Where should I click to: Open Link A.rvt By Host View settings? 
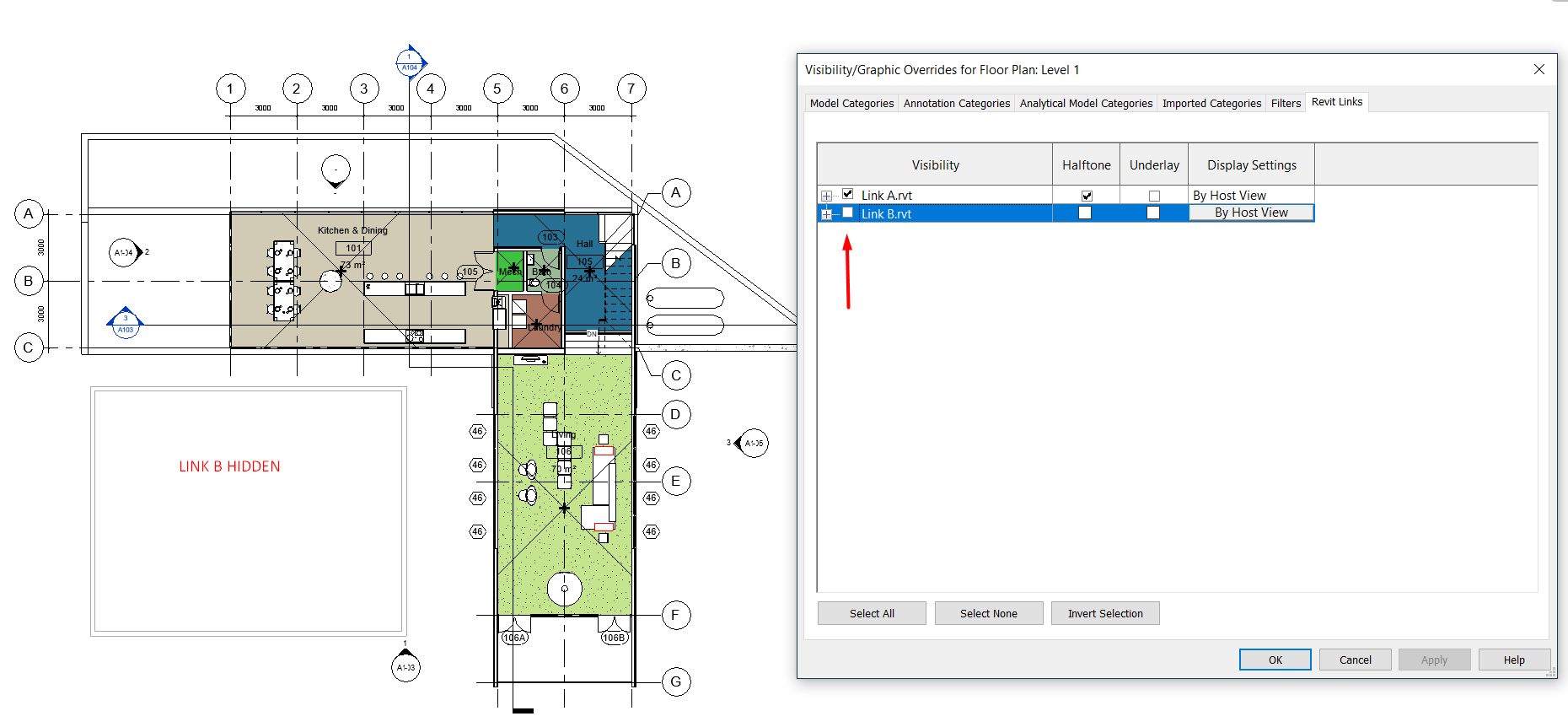1251,195
